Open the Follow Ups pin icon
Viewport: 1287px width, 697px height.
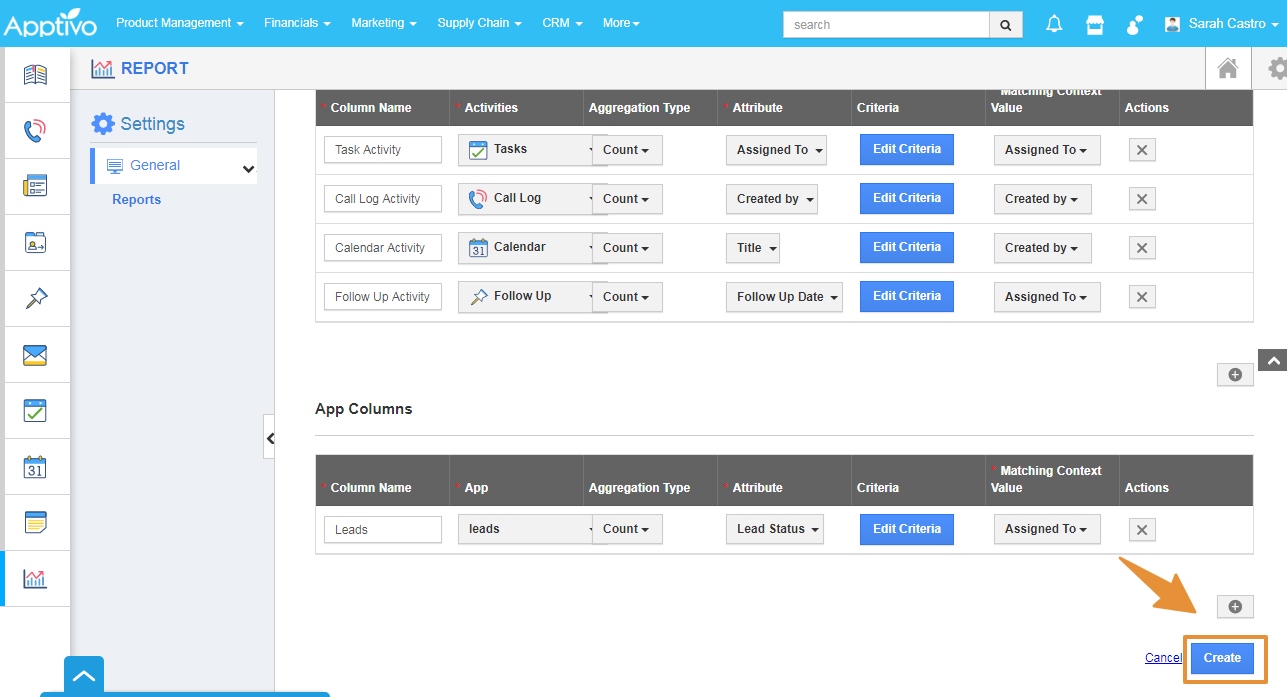pos(36,298)
